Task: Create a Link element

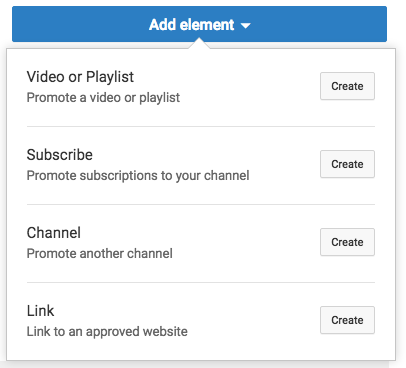Action: click(347, 320)
